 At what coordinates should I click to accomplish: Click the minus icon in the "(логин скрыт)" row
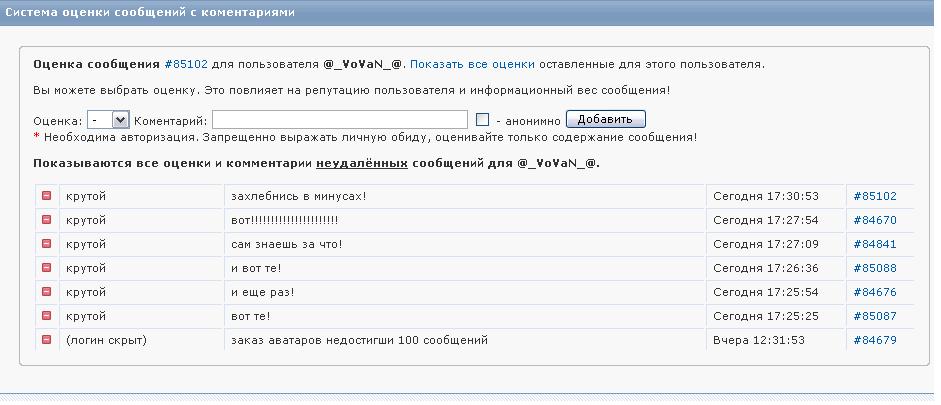coord(46,340)
